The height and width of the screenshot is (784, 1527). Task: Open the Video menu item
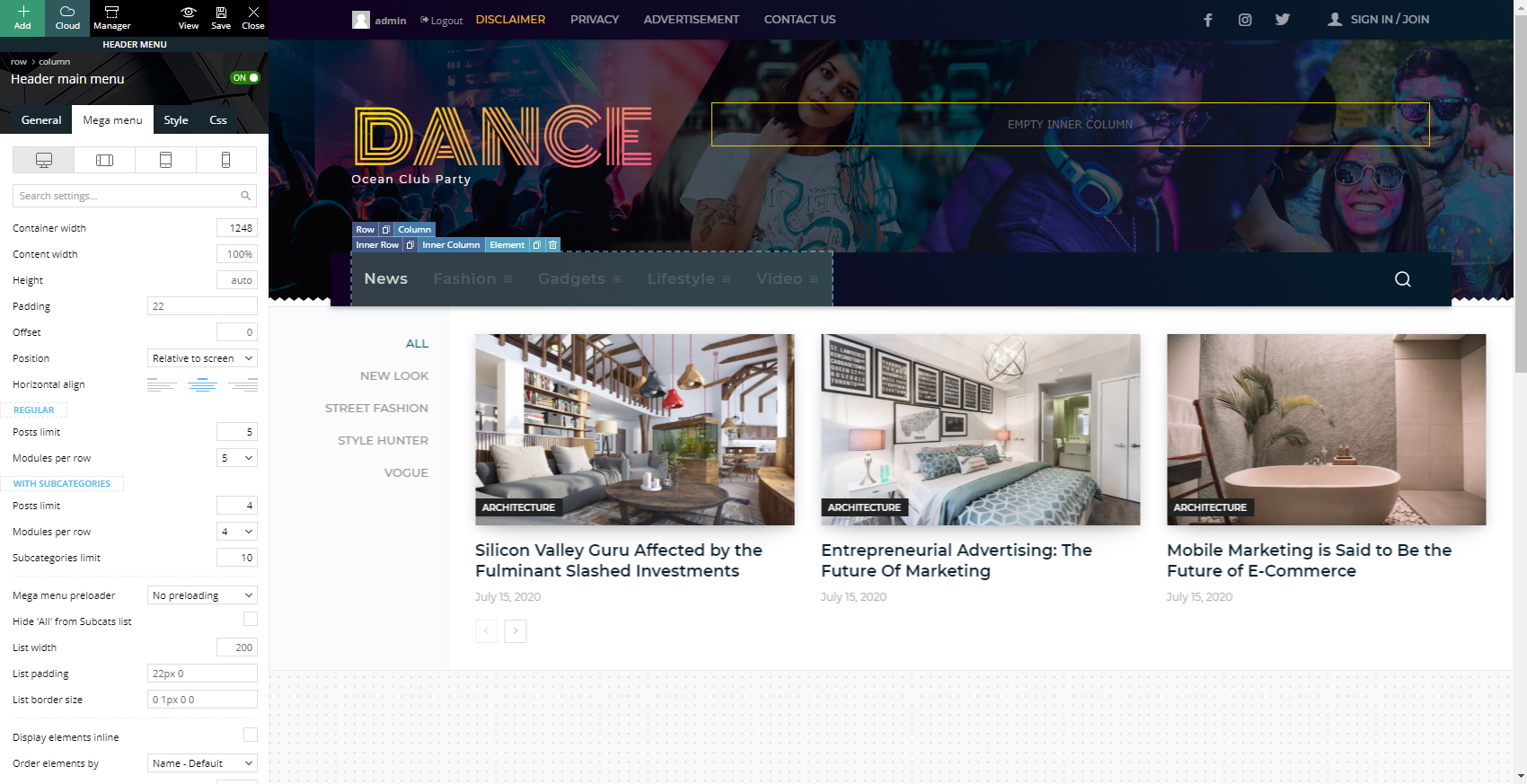(787, 279)
